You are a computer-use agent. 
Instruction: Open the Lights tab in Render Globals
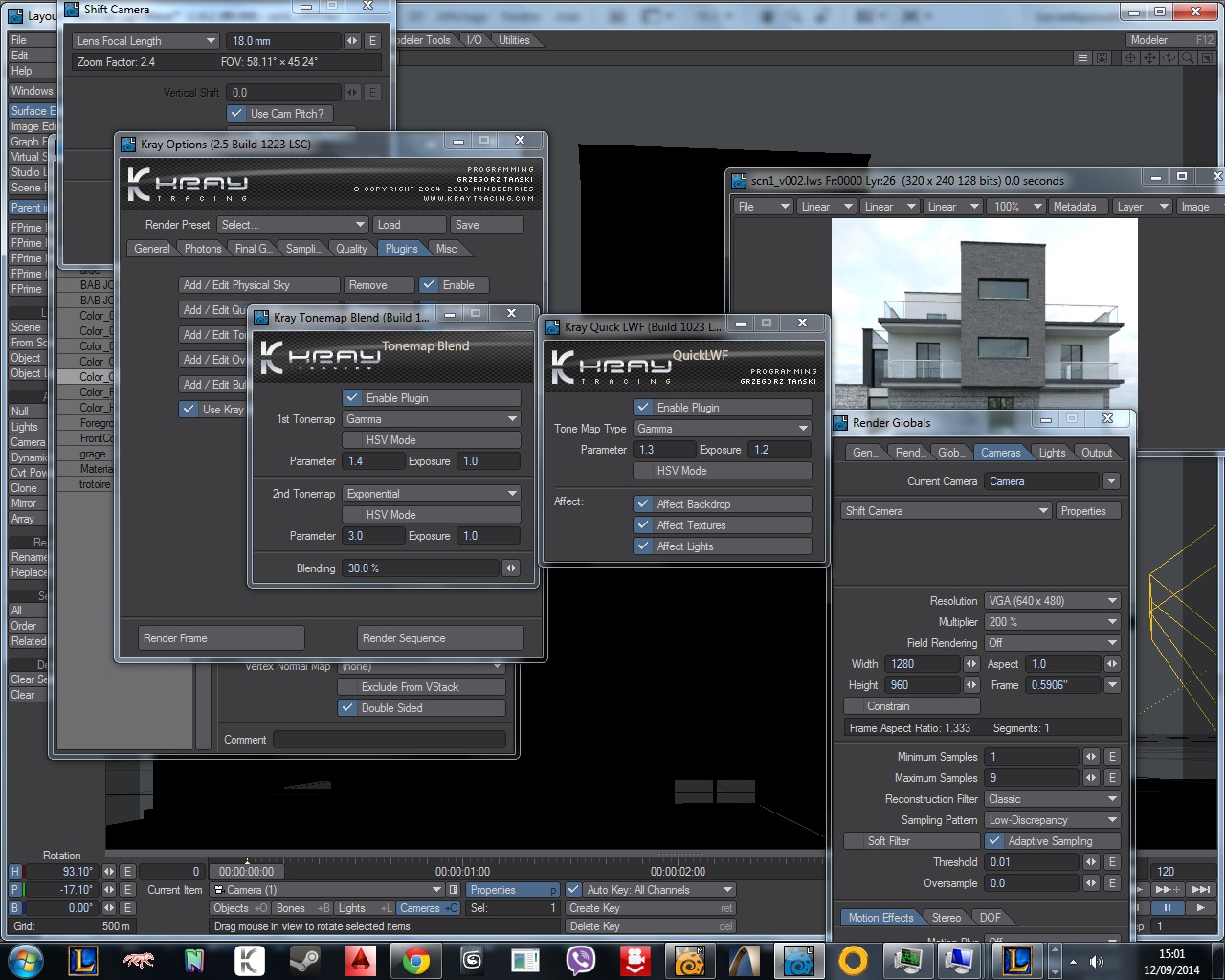(x=1052, y=453)
